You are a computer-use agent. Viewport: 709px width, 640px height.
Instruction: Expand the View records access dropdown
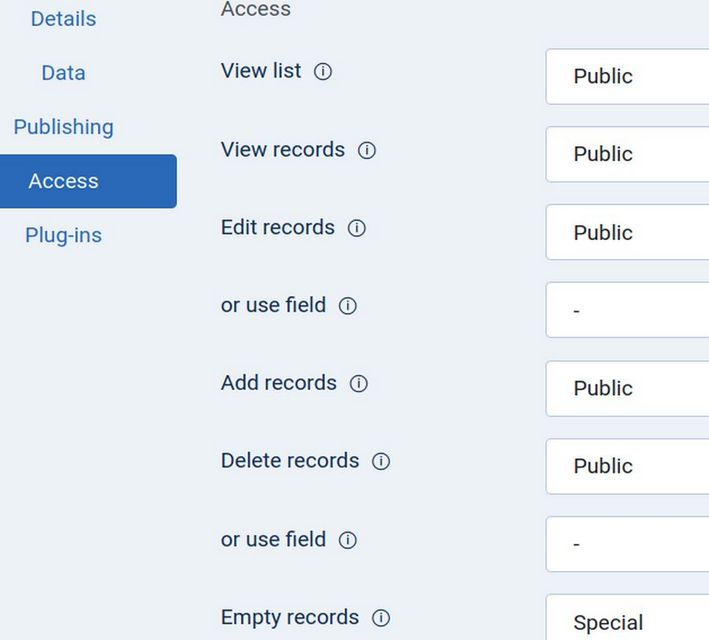(627, 154)
